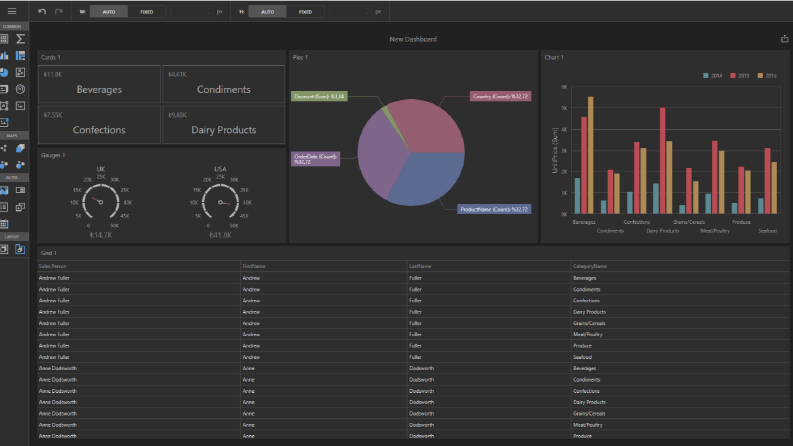Select the Grid 1 item caption
The width and height of the screenshot is (793, 446).
[49, 253]
